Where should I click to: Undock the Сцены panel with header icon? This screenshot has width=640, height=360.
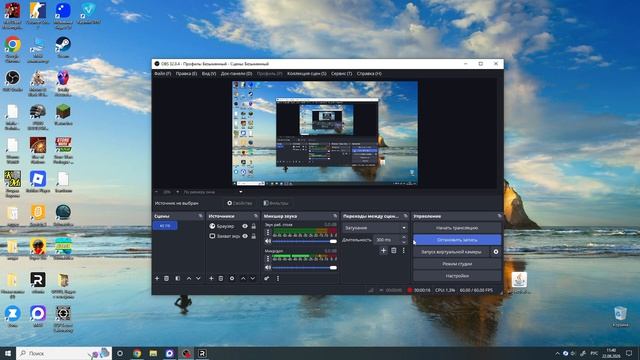200,216
